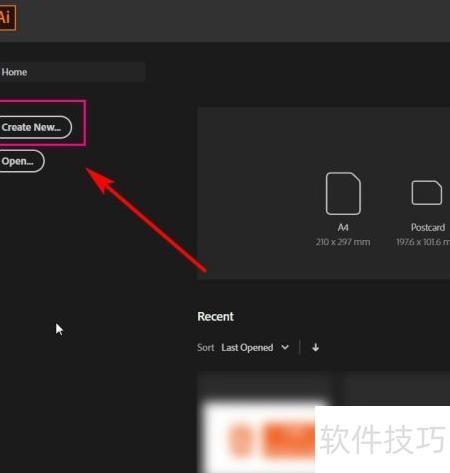Viewport: 450px width, 473px height.
Task: Click the 210 x 297 mm size text
Action: (x=343, y=242)
